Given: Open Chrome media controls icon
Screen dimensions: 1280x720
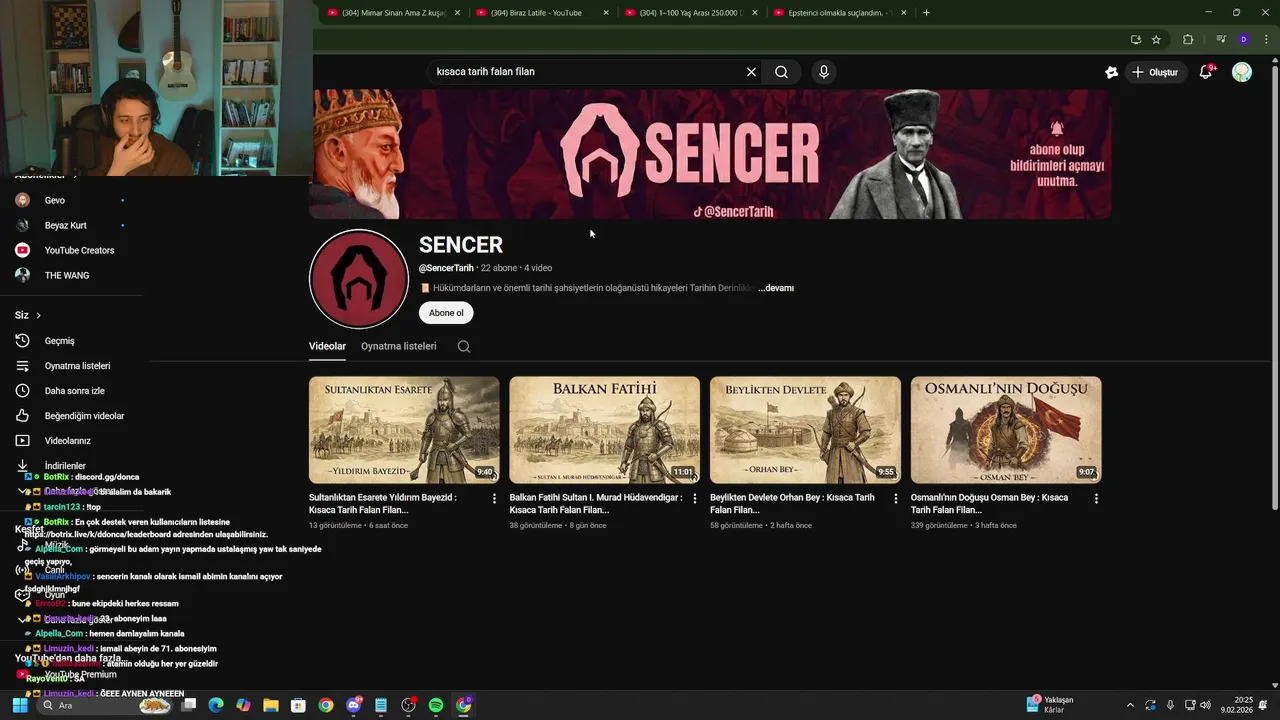Looking at the screenshot, I should [1220, 40].
